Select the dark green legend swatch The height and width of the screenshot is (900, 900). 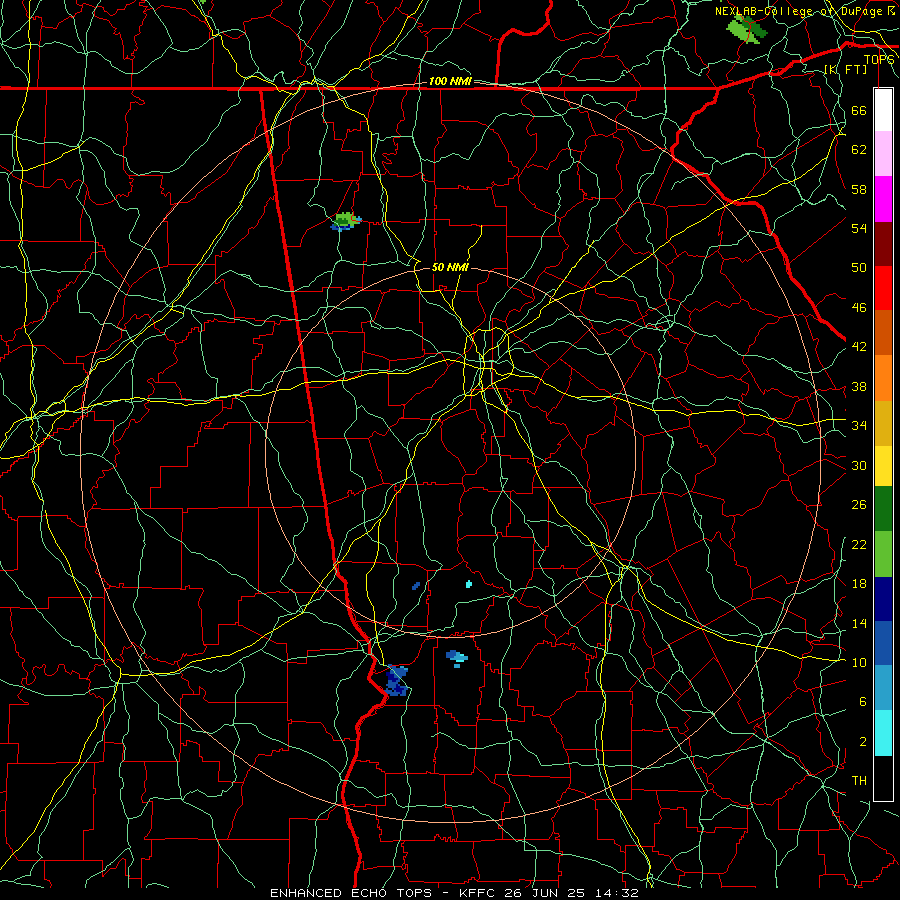point(883,509)
